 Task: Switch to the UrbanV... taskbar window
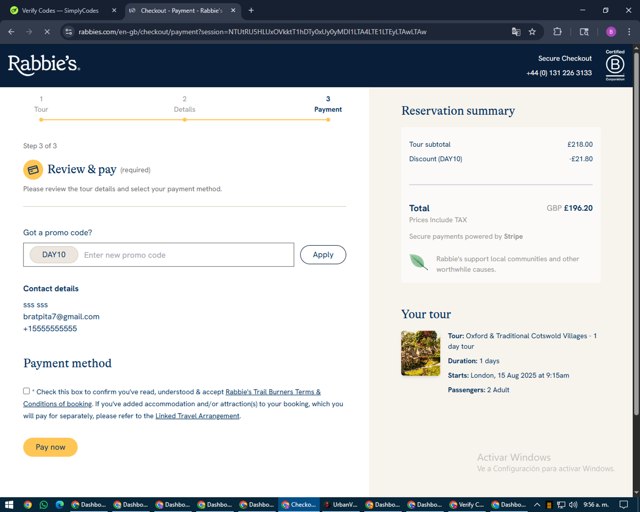tap(341, 505)
